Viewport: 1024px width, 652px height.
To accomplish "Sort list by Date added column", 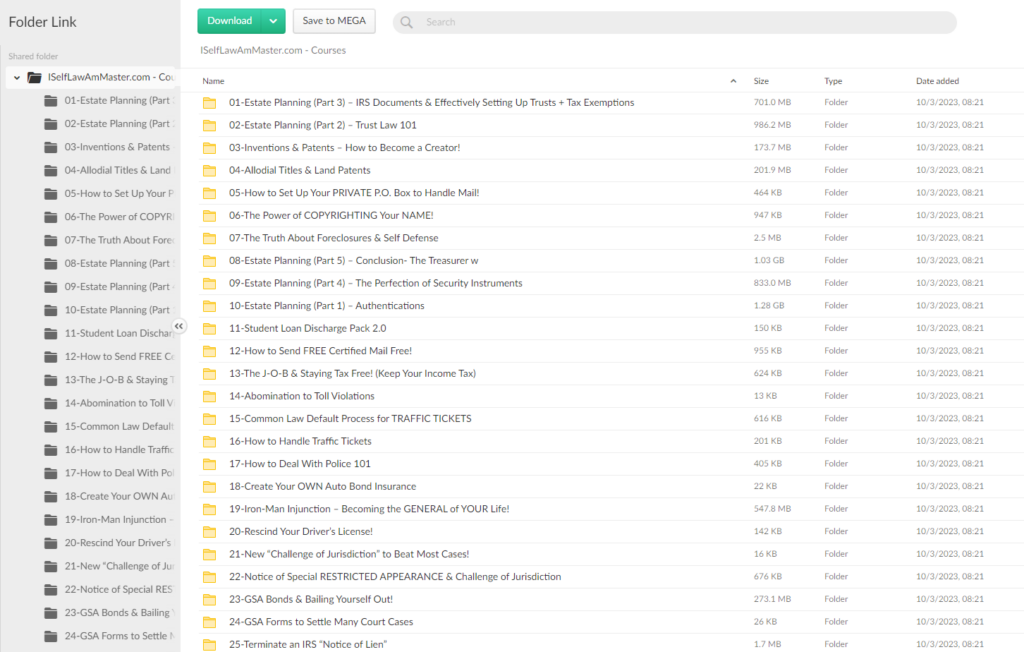I will pos(936,81).
